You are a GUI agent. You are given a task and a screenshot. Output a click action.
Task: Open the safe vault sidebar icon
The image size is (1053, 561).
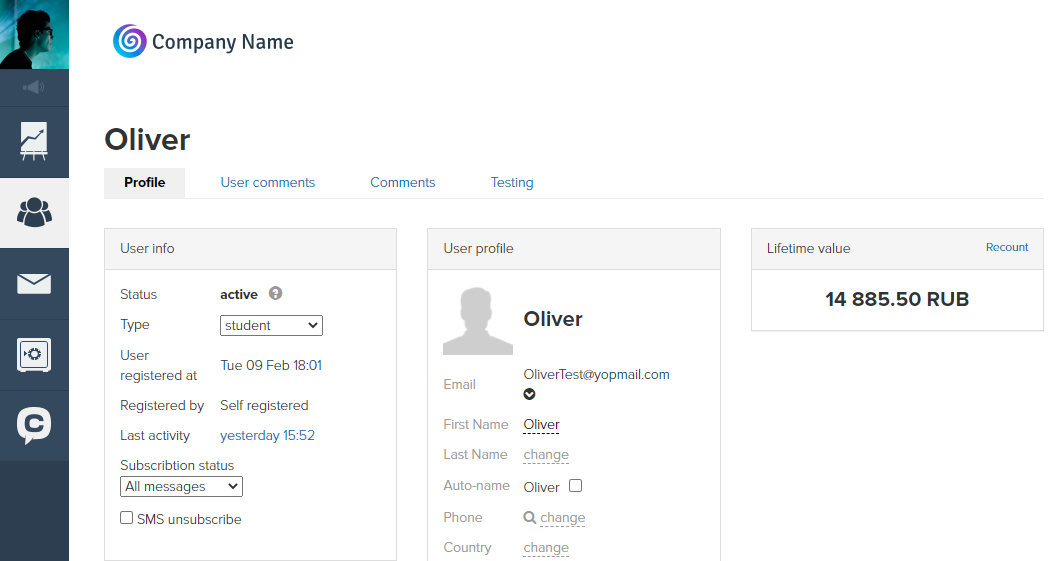[x=34, y=355]
